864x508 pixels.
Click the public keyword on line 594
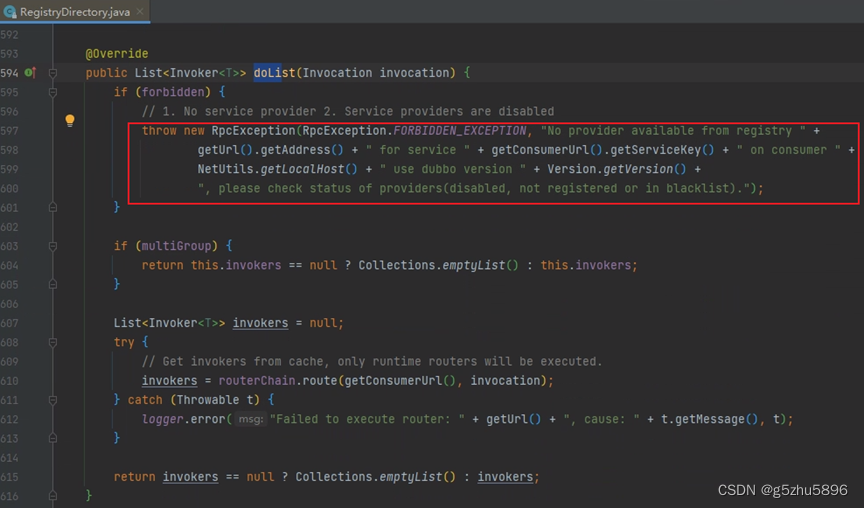pyautogui.click(x=106, y=73)
